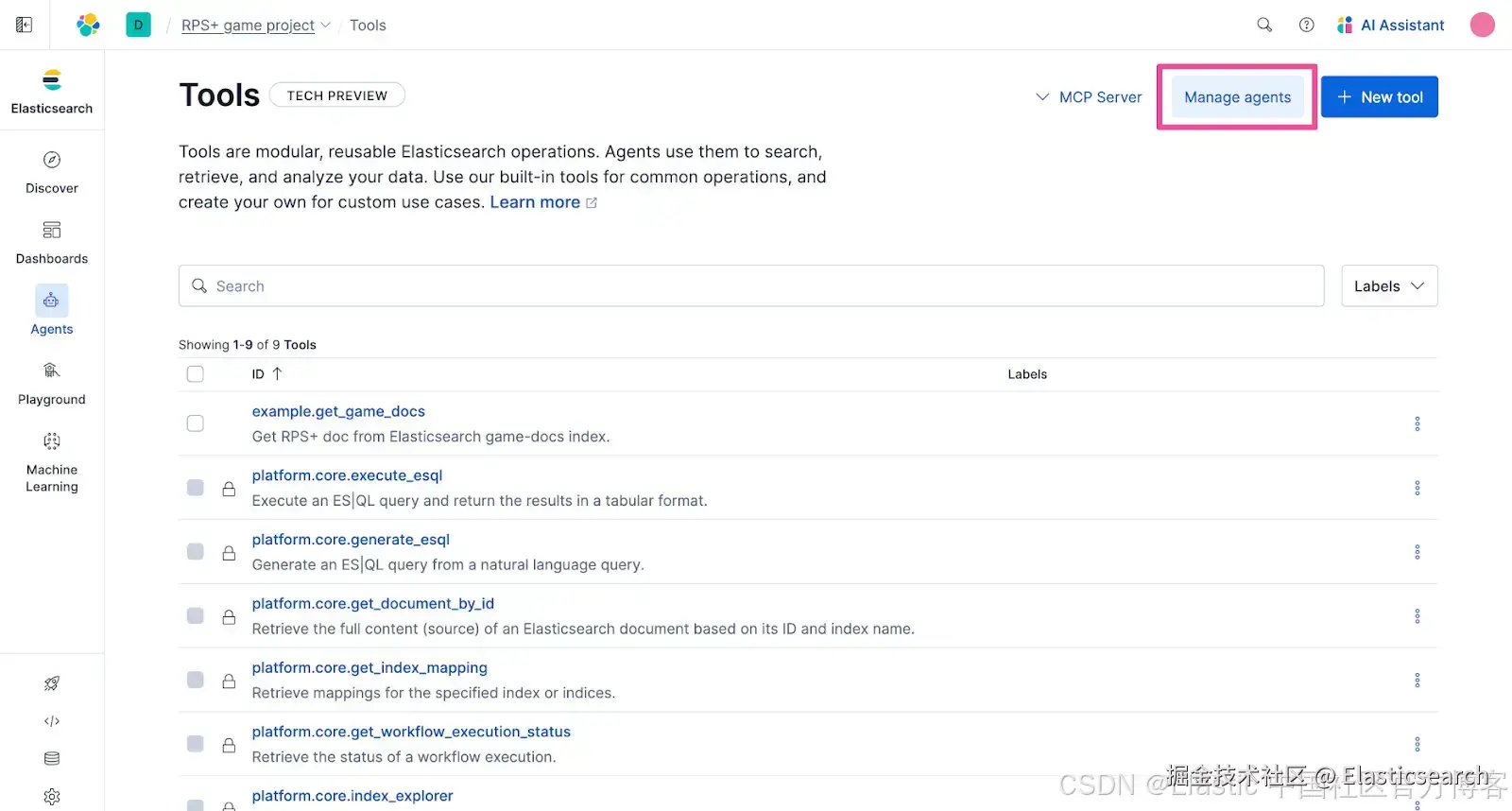The image size is (1512, 811).
Task: Click the Manage agents button
Action: [1237, 97]
